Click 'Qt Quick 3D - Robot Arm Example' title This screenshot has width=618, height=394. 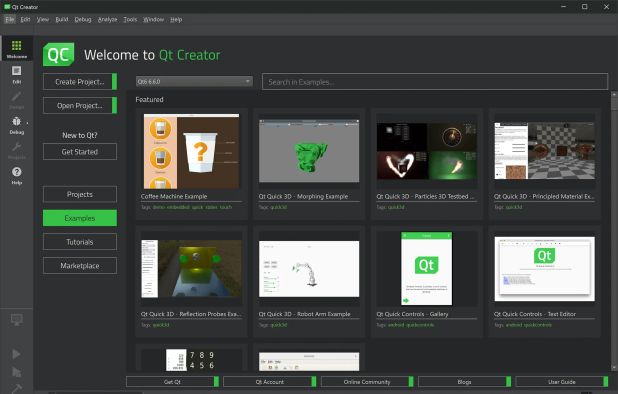[304, 314]
